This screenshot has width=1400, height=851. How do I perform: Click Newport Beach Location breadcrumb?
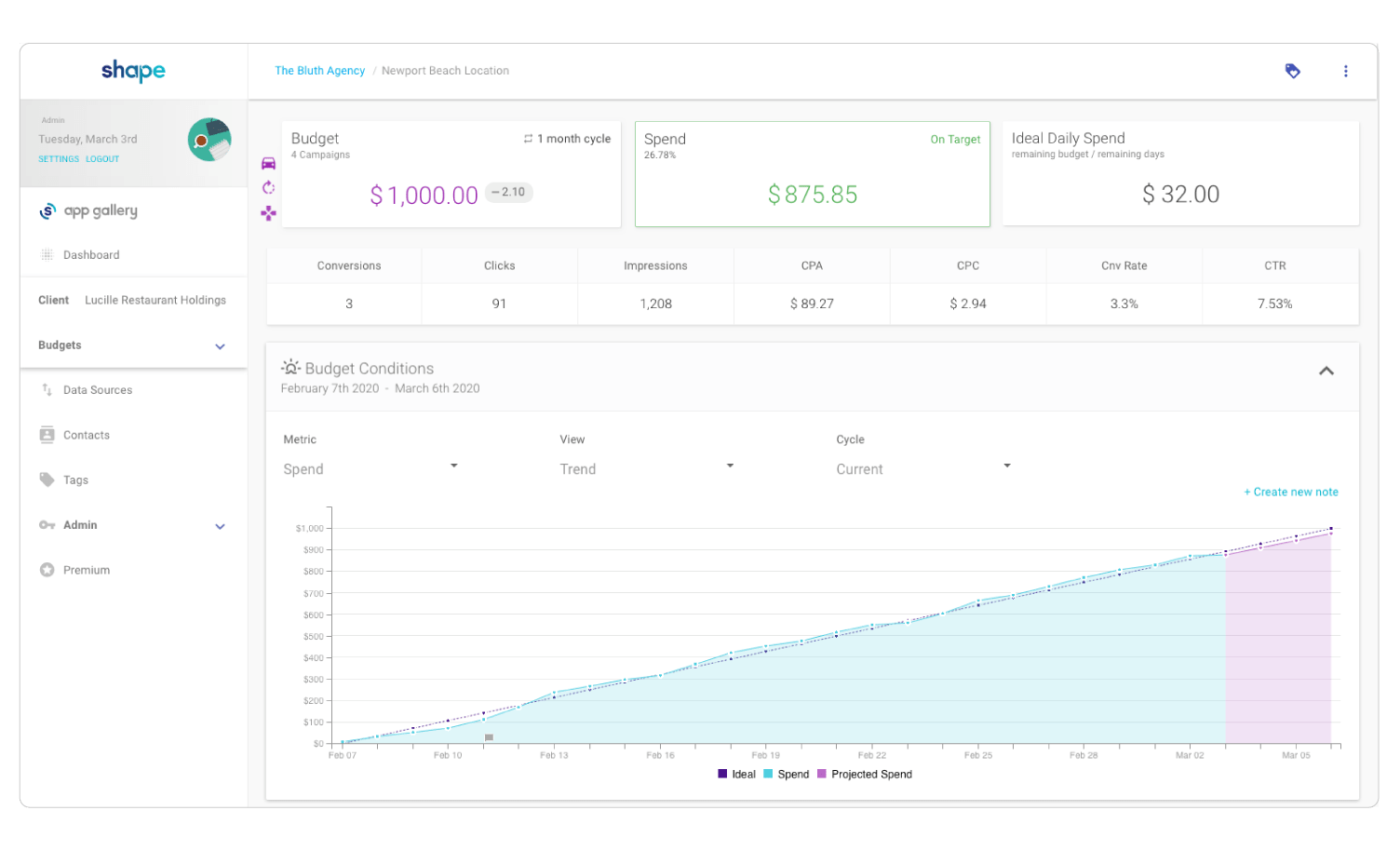tap(445, 71)
